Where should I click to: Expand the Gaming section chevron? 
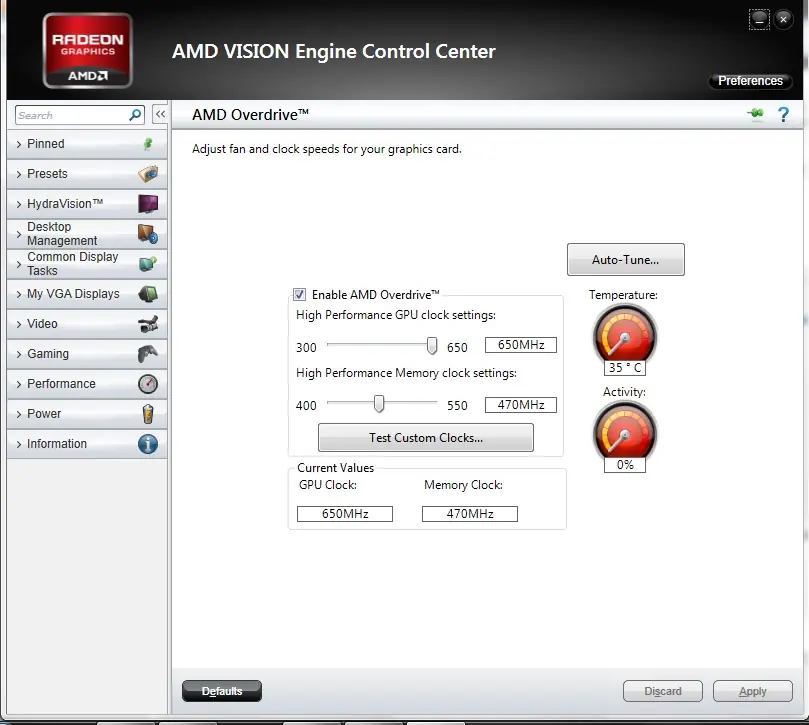(x=19, y=354)
